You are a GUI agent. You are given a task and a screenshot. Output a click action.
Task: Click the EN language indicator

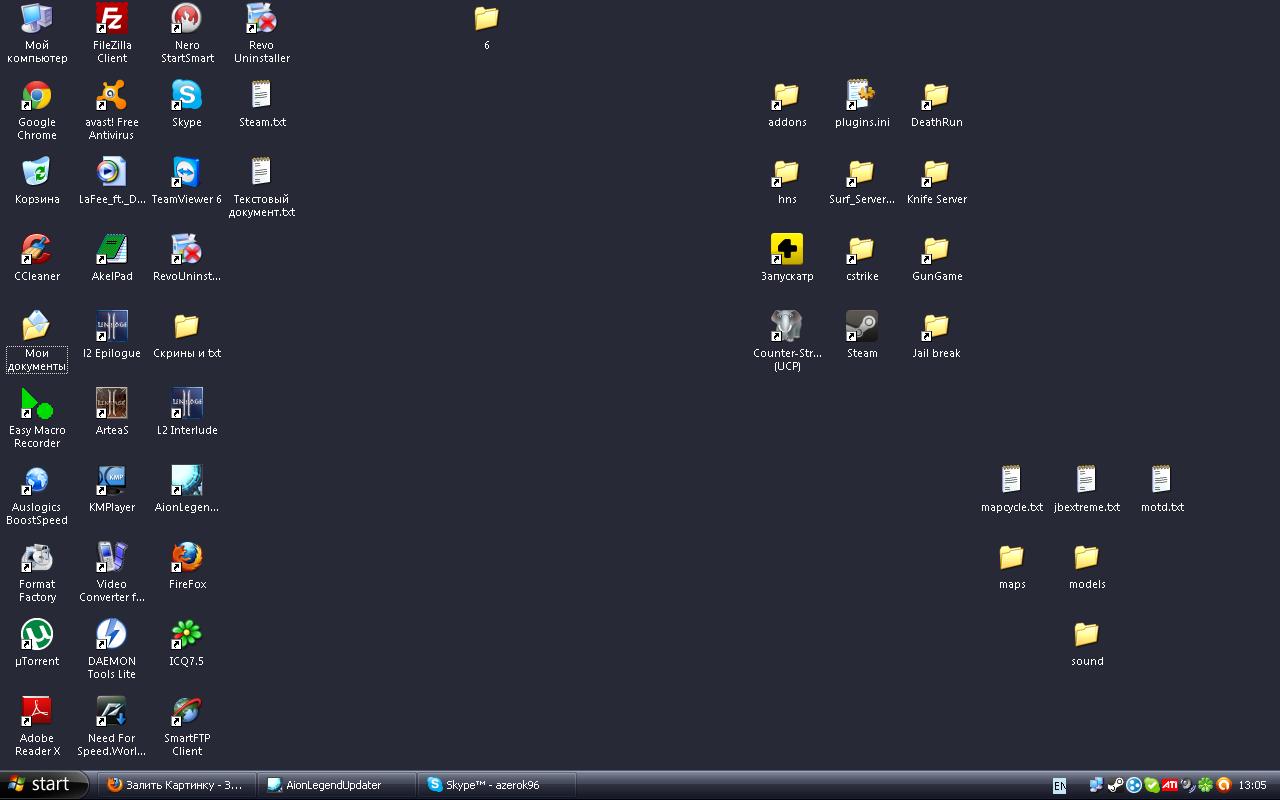(x=1059, y=786)
